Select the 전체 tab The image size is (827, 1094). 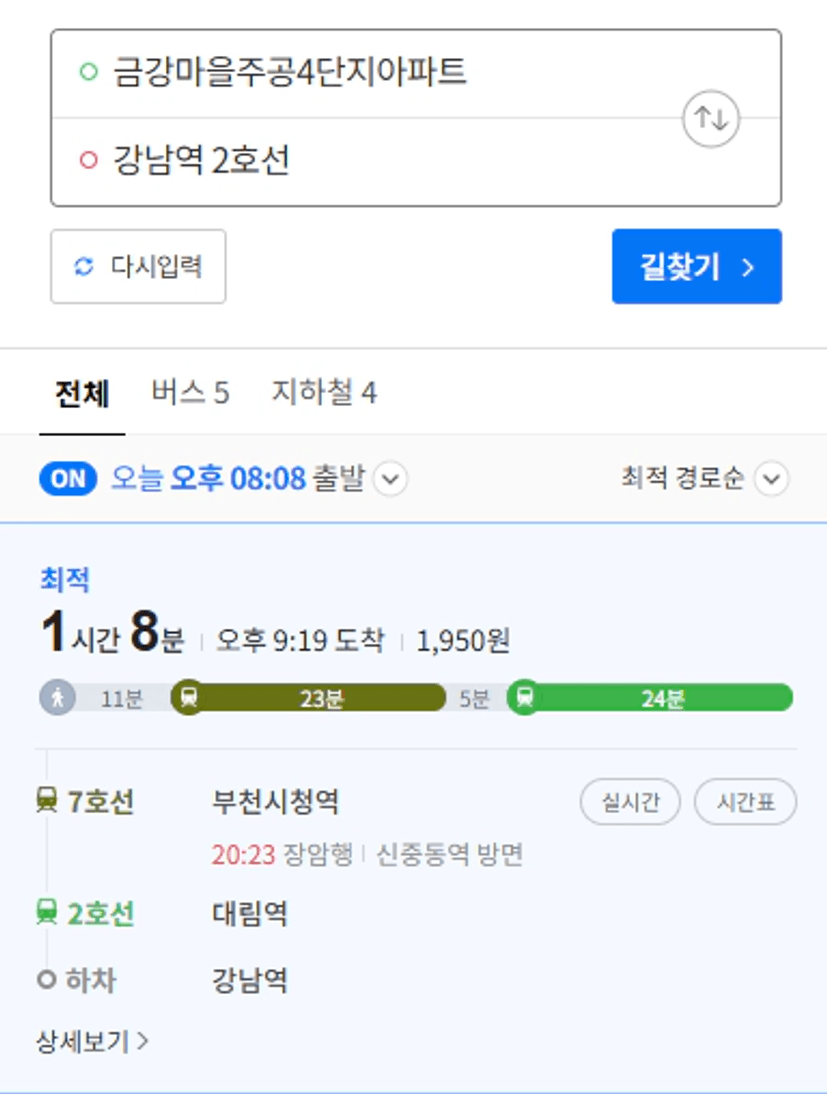(82, 394)
